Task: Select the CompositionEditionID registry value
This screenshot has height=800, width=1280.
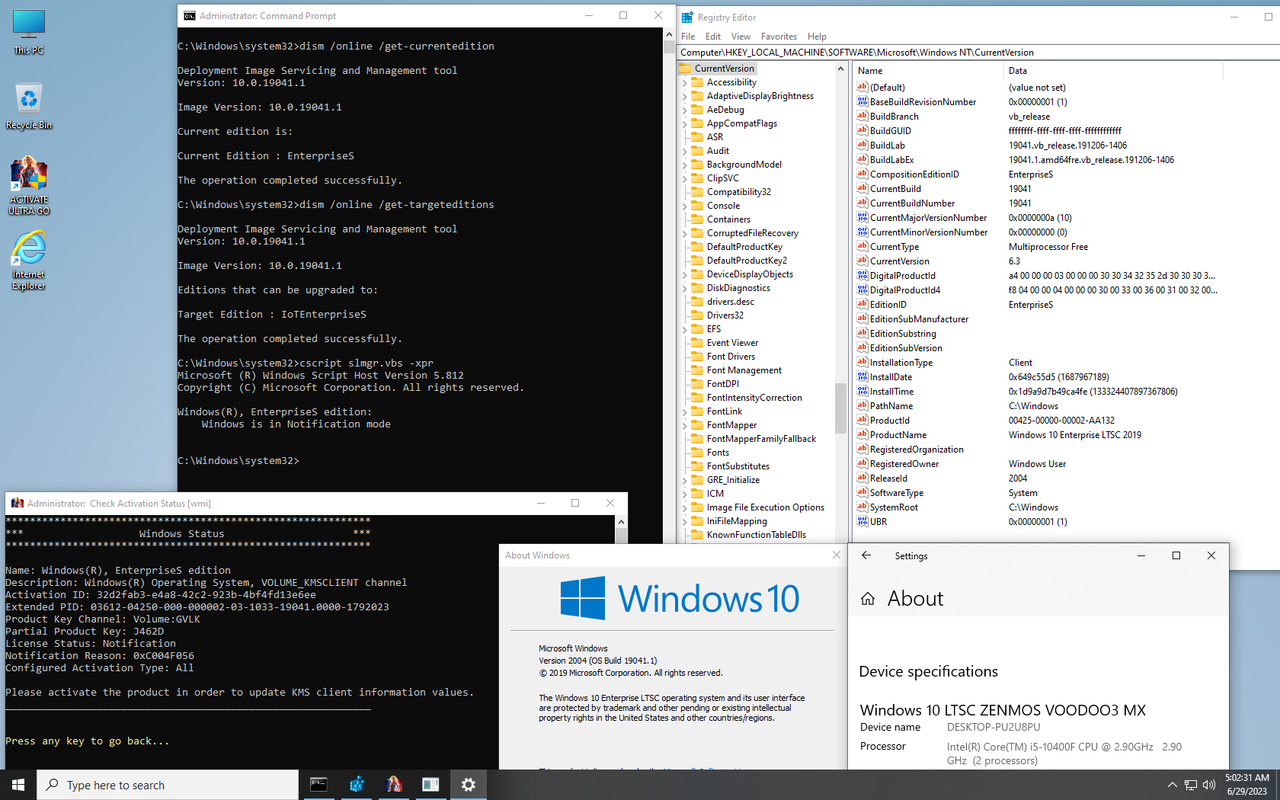Action: pos(914,174)
